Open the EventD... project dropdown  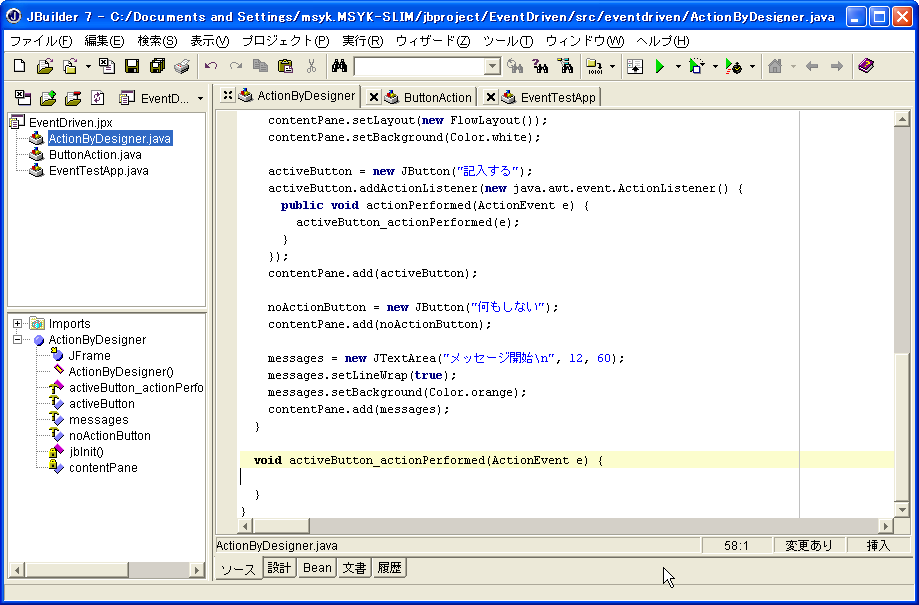point(200,98)
